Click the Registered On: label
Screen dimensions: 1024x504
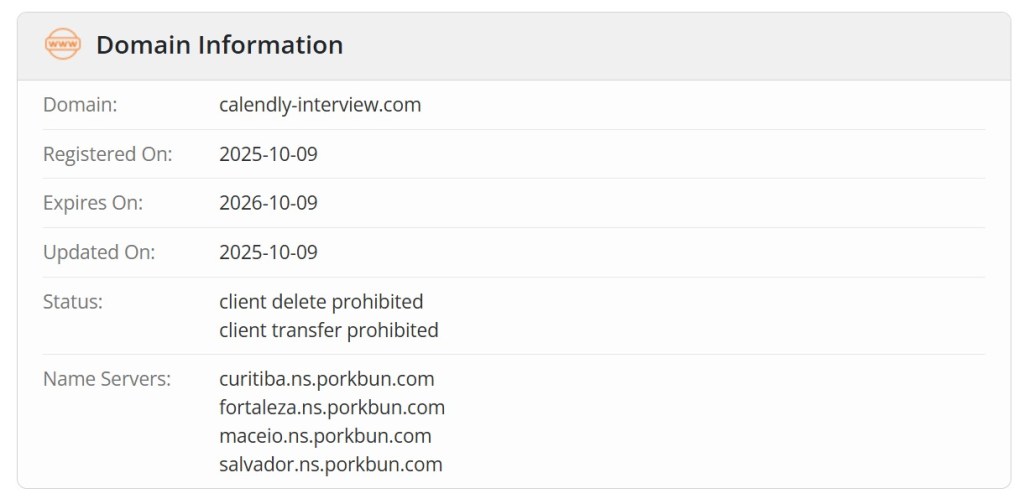(x=107, y=154)
